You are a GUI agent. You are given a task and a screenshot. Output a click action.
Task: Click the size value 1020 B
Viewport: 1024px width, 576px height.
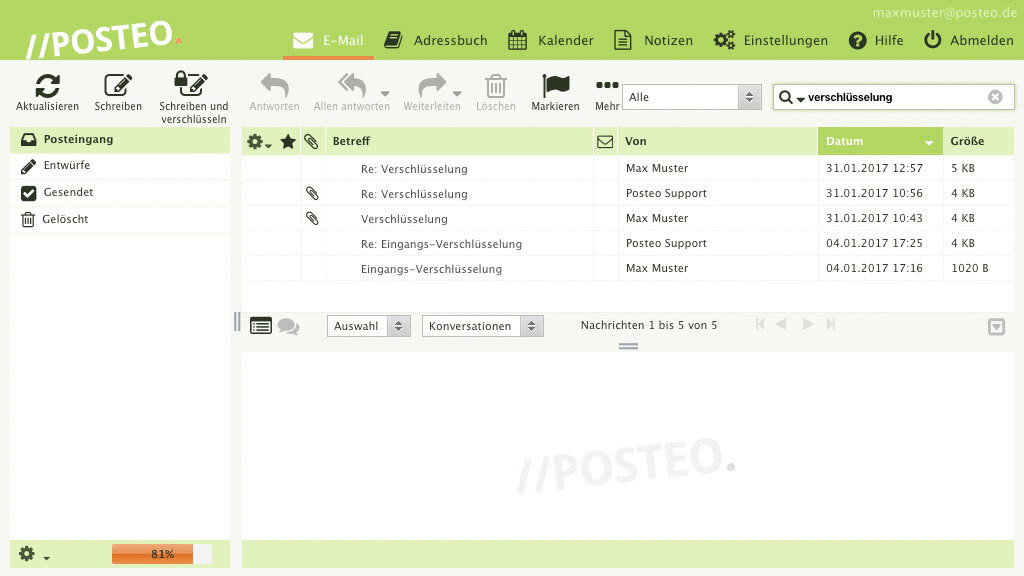pyautogui.click(x=970, y=268)
